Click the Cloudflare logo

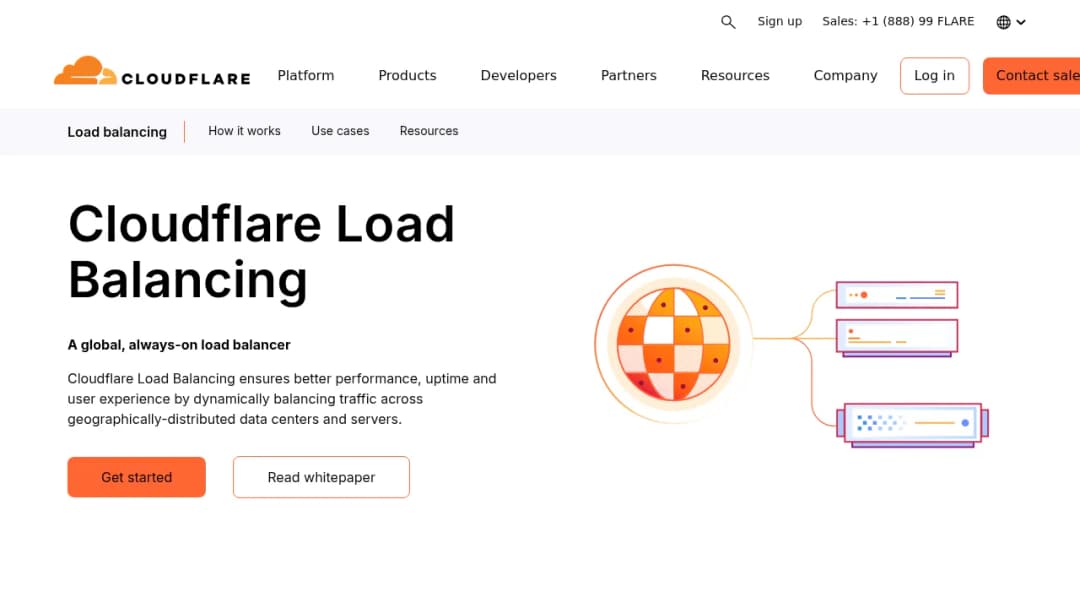coord(152,72)
